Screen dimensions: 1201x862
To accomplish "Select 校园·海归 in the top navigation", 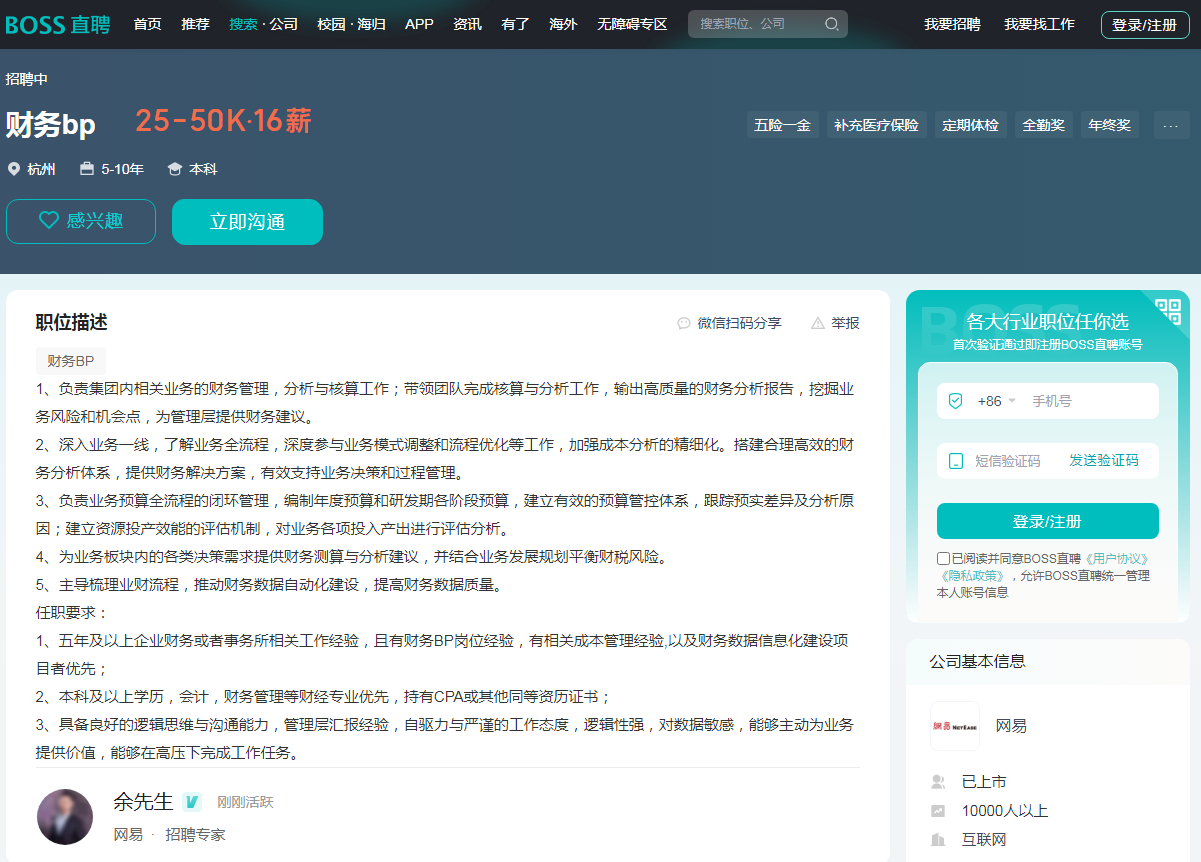I will [351, 23].
